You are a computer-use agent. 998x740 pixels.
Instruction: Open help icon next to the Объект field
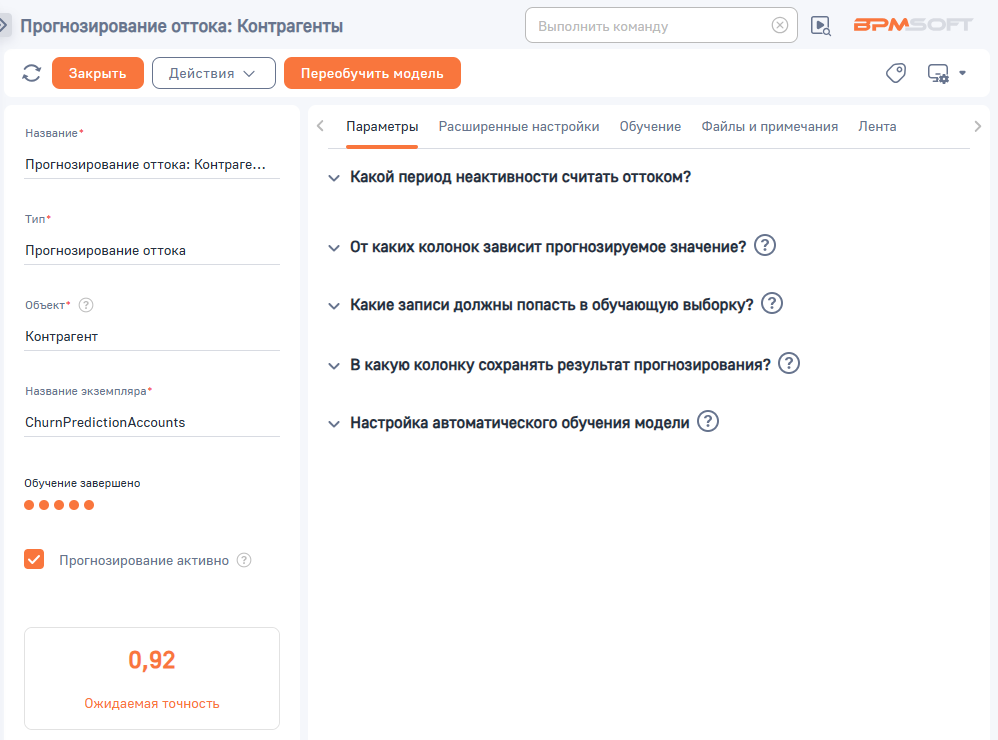[x=86, y=305]
